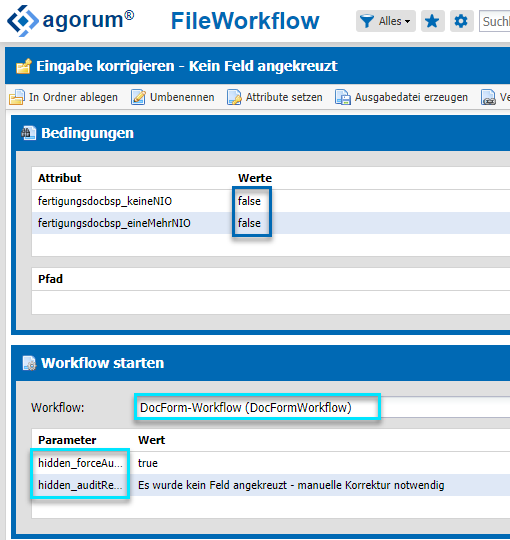Click the Workflow starten gear document icon
The height and width of the screenshot is (540, 510).
(x=29, y=363)
